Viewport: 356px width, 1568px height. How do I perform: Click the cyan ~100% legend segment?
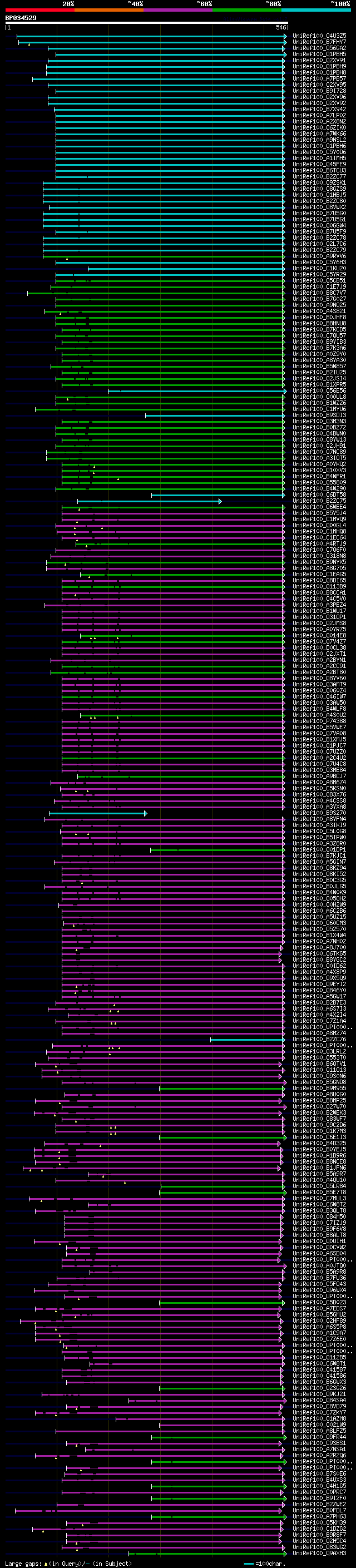pos(316,10)
